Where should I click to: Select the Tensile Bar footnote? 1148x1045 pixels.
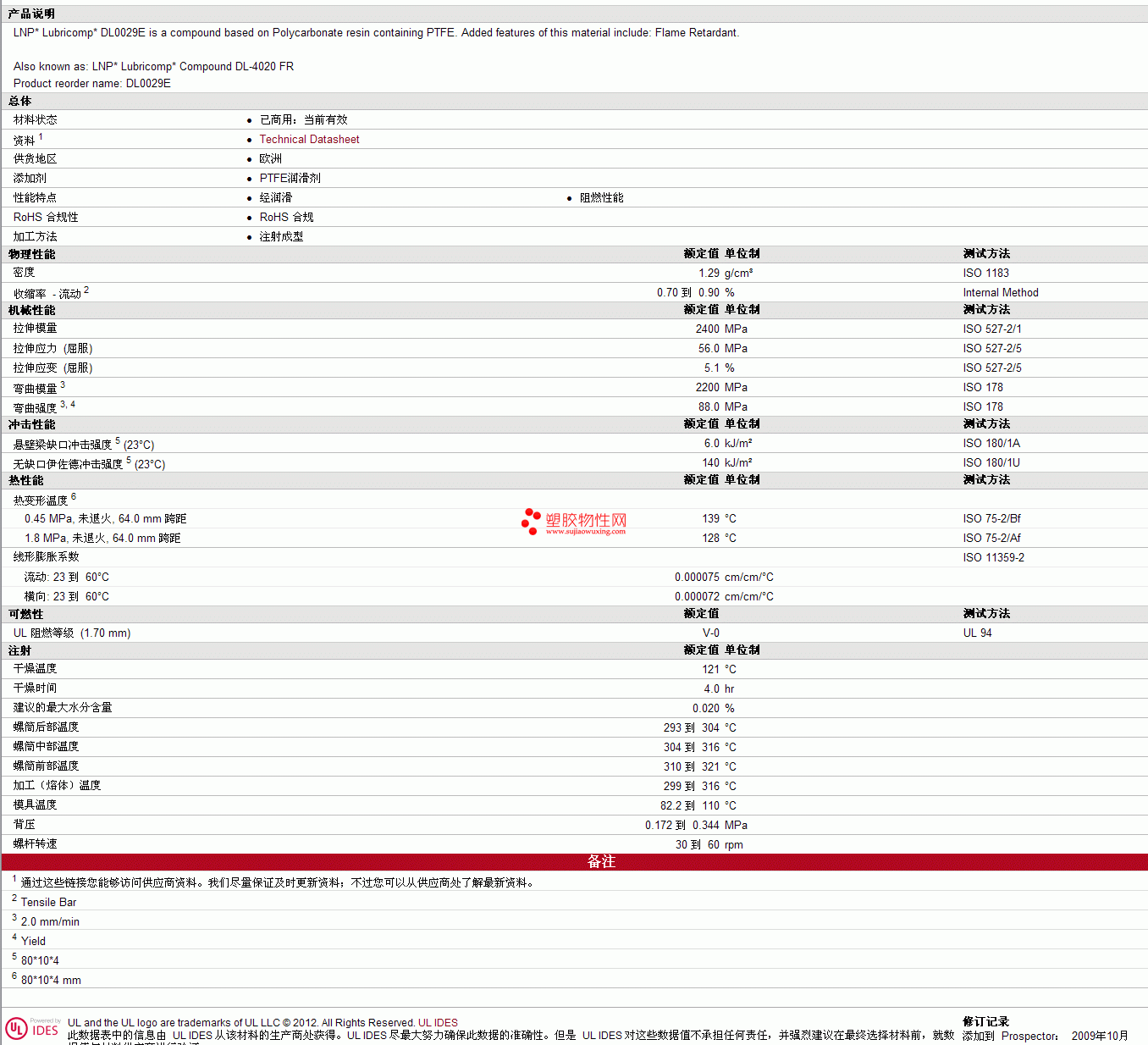coord(48,903)
